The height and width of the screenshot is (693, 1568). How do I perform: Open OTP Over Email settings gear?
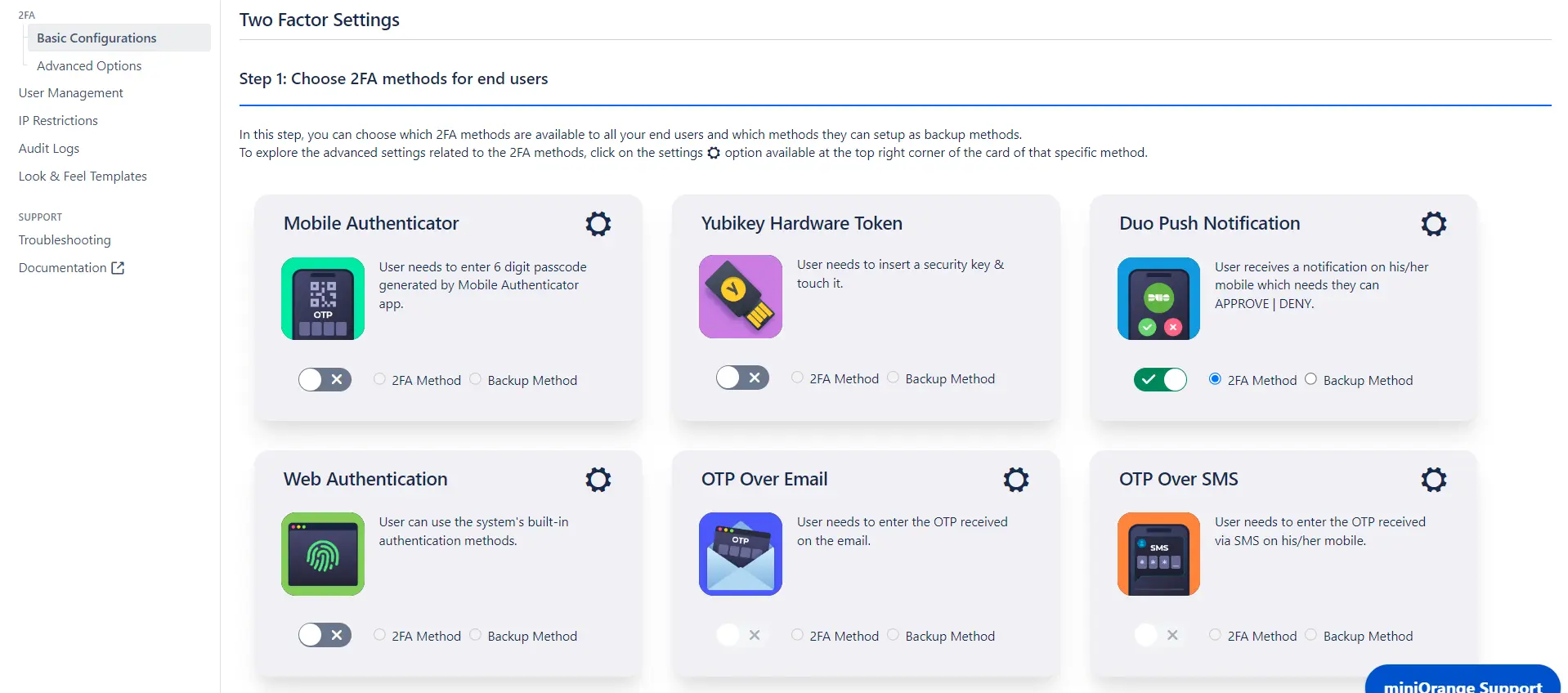pos(1016,480)
